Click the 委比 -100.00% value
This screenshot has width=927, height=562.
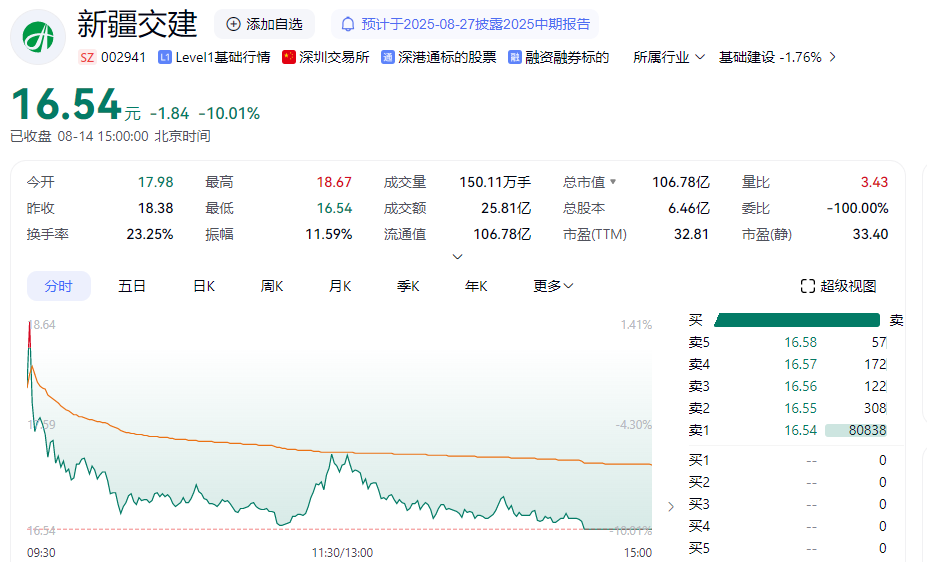pos(857,209)
